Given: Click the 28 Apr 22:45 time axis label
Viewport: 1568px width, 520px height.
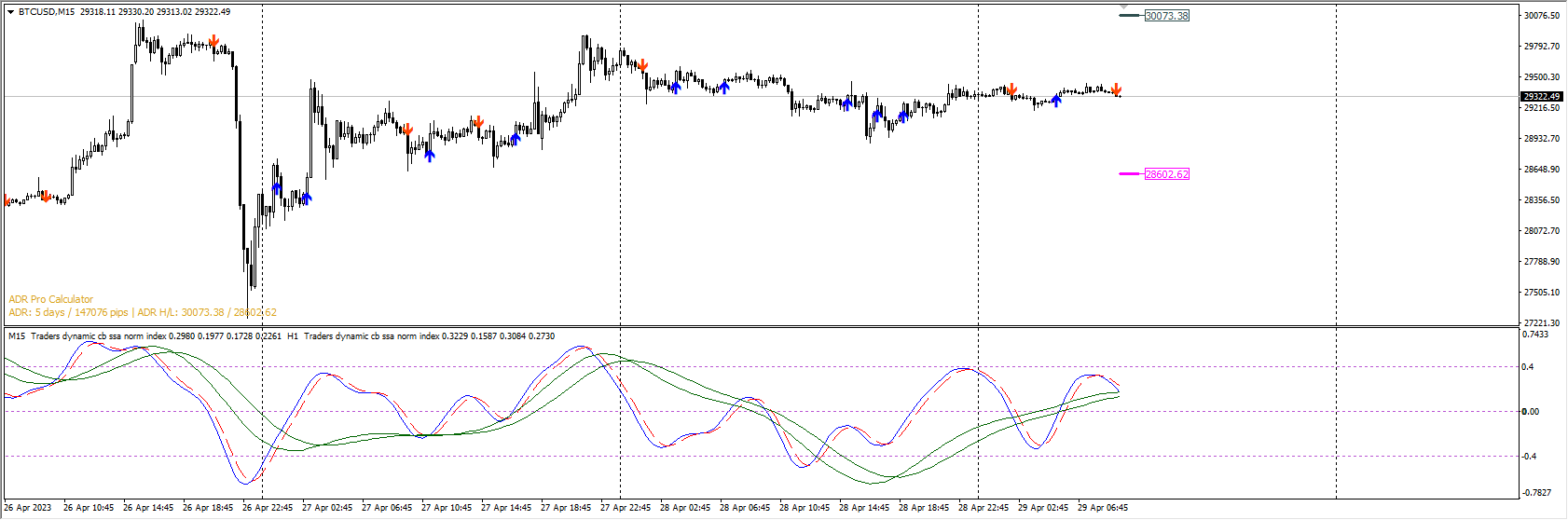Looking at the screenshot, I should 983,508.
